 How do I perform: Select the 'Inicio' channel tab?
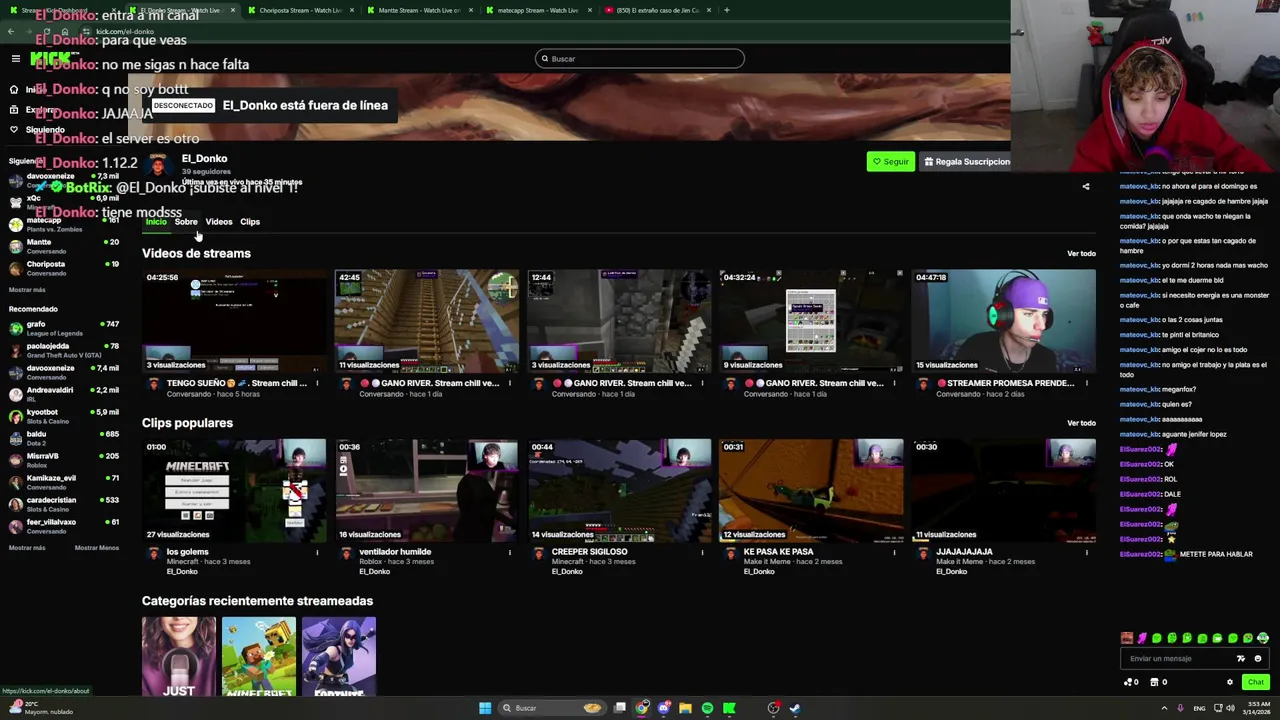(x=156, y=222)
